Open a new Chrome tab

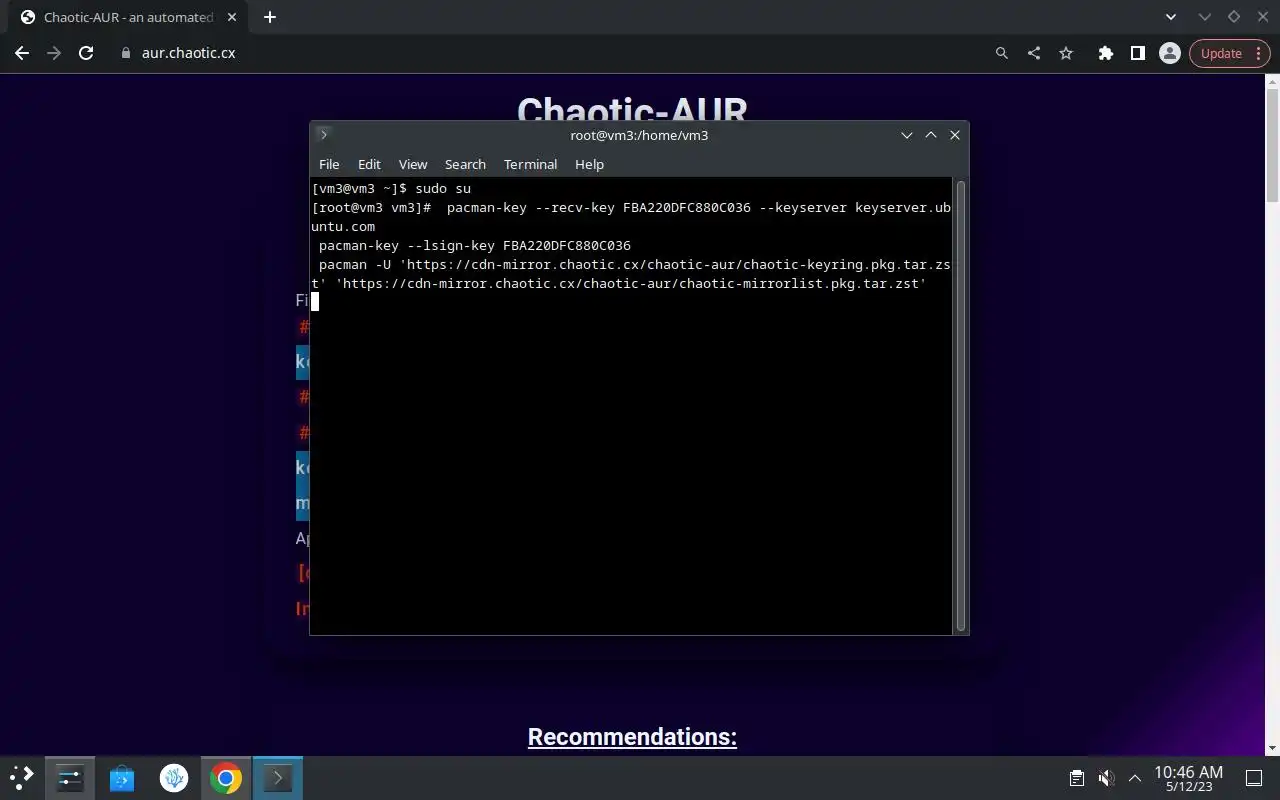click(x=270, y=17)
